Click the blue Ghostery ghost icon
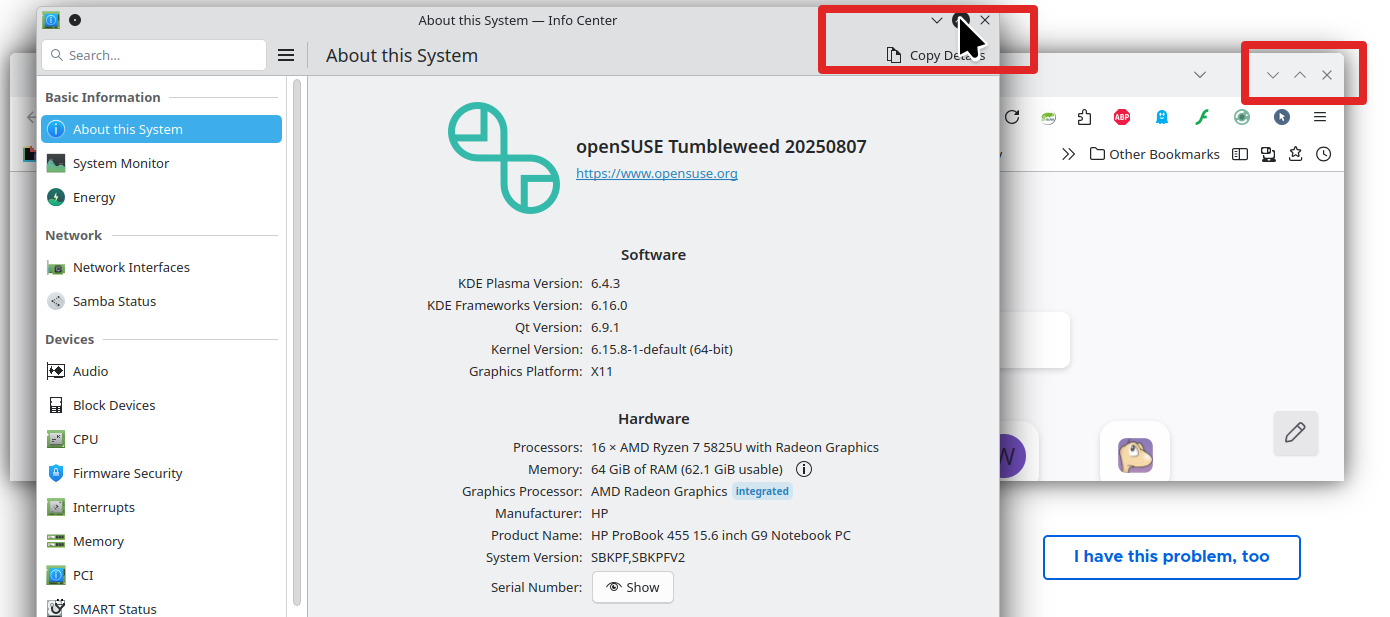The image size is (1390, 617). [x=1161, y=117]
